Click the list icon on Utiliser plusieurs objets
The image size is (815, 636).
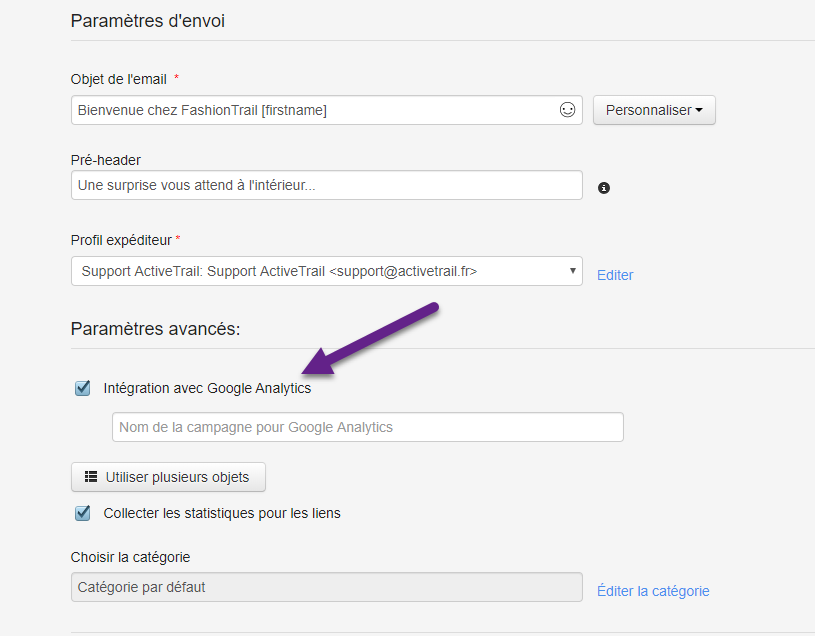[x=90, y=477]
